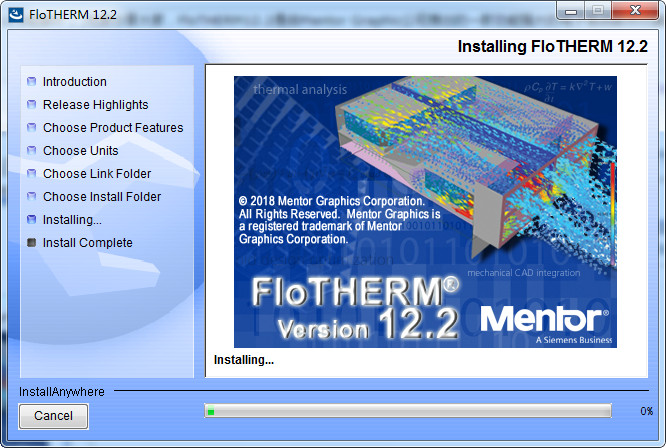Click the Installing... step bullet icon
The width and height of the screenshot is (666, 448).
tap(31, 219)
